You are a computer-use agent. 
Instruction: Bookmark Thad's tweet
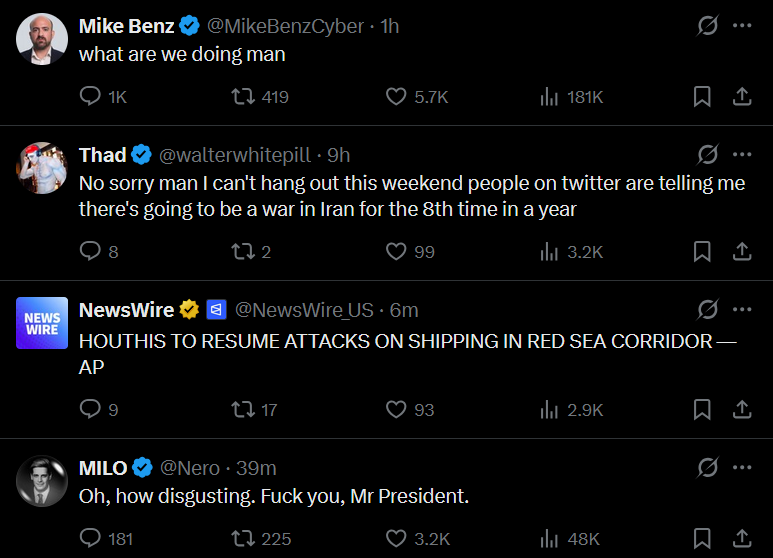[702, 252]
